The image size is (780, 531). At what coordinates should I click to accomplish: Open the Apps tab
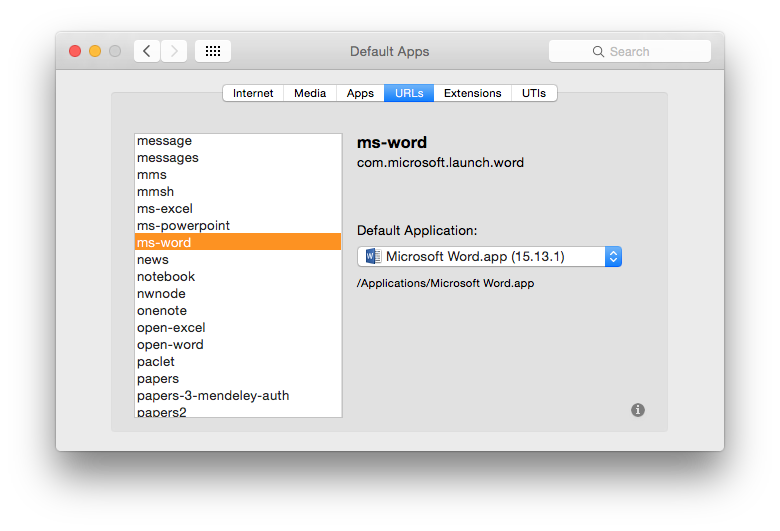pyautogui.click(x=360, y=93)
